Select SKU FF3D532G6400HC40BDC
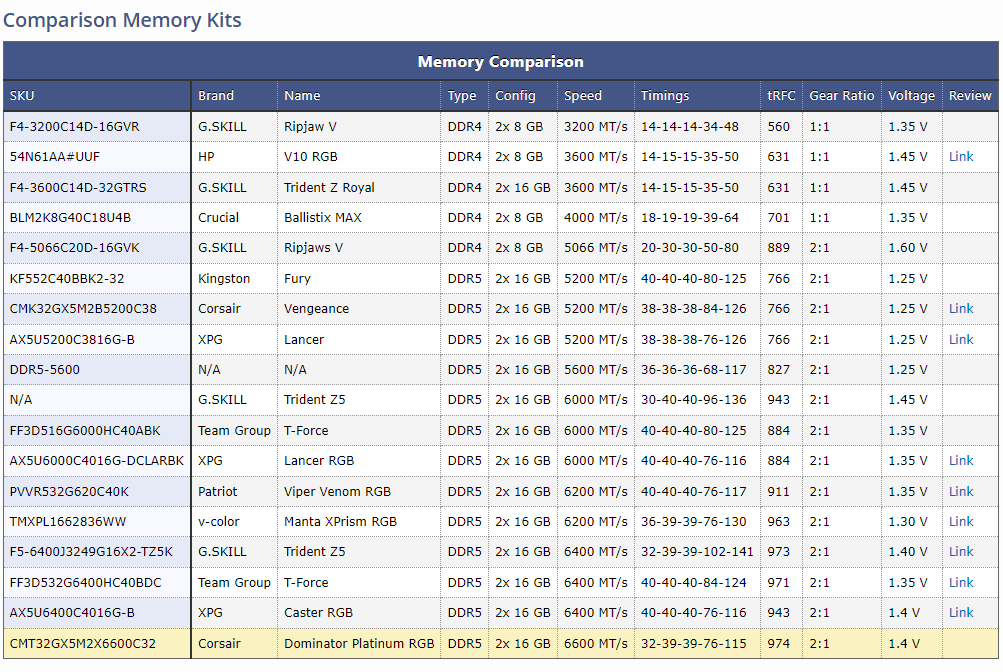The width and height of the screenshot is (1003, 672). [85, 582]
